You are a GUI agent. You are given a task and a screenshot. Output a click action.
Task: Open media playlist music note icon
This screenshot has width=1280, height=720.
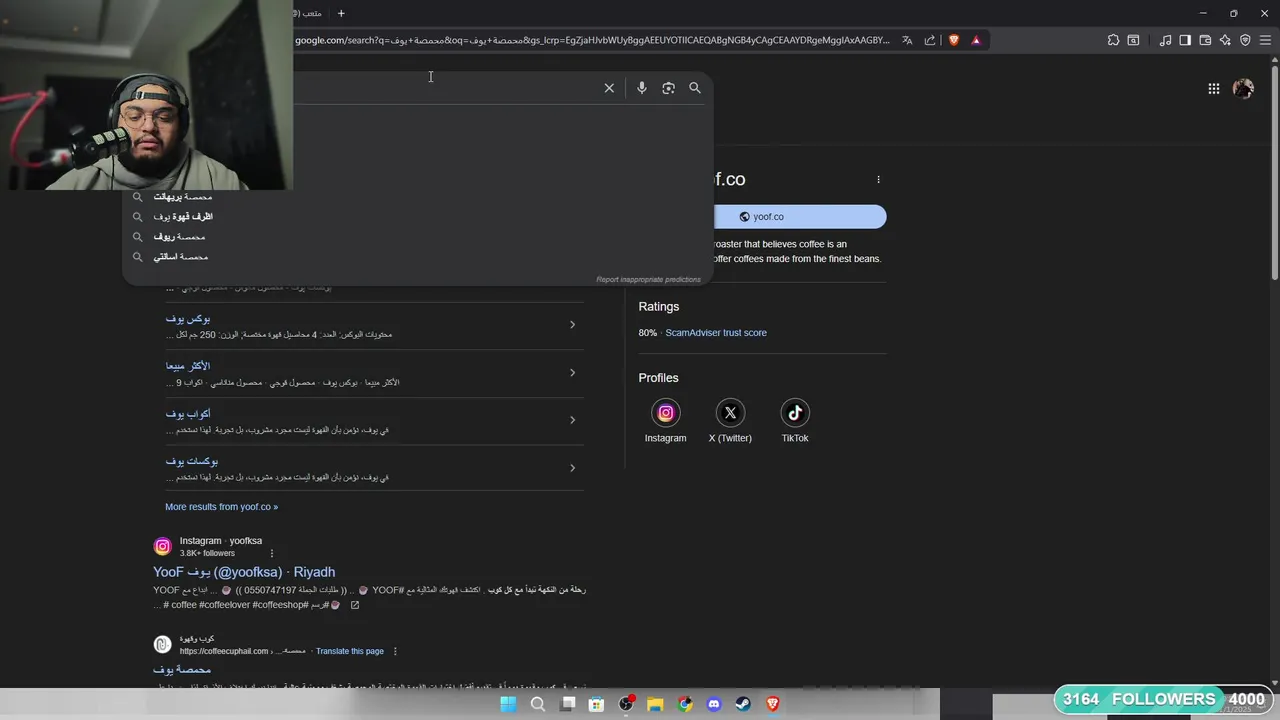tap(1165, 40)
